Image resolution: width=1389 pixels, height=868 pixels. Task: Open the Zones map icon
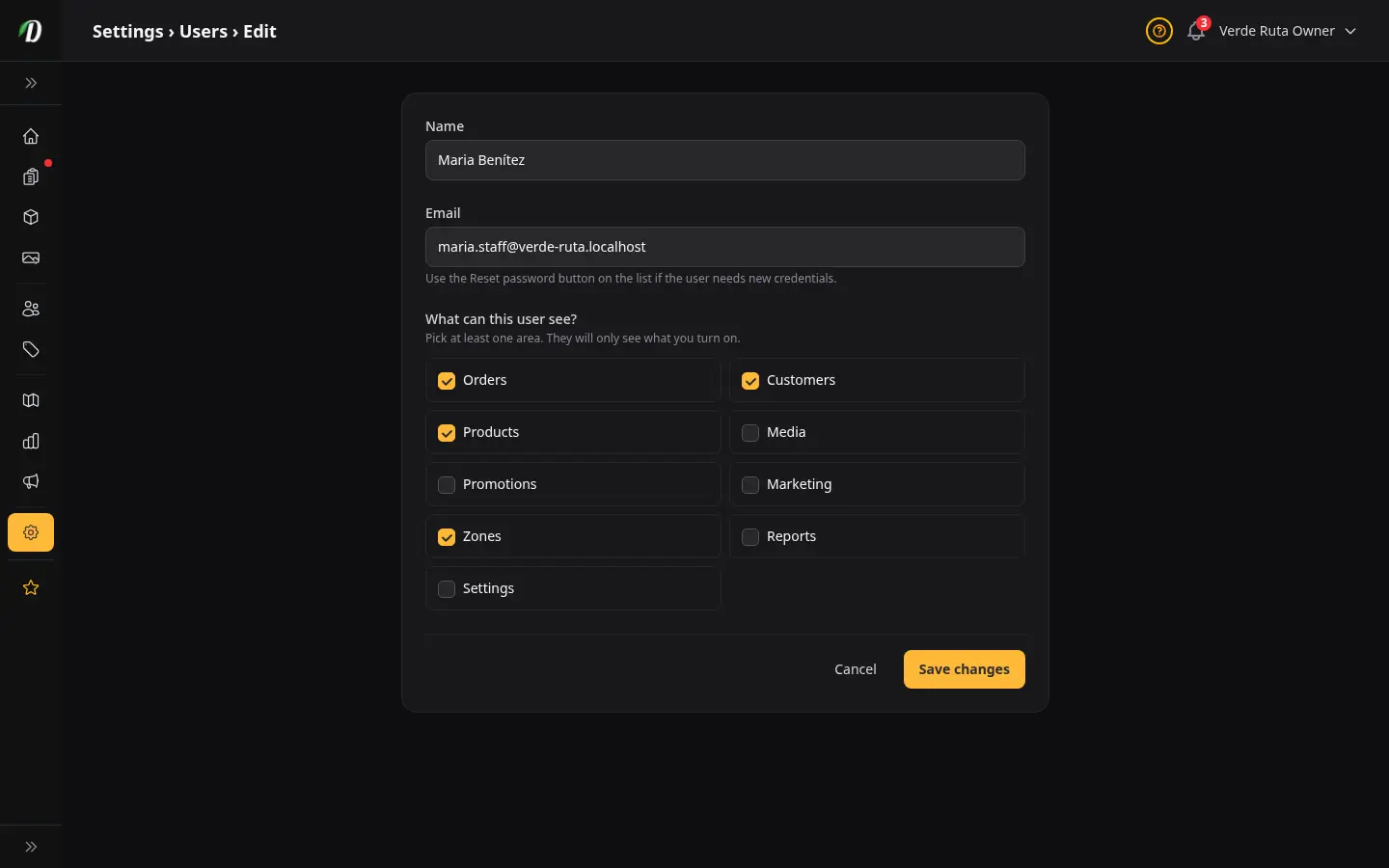(x=31, y=400)
